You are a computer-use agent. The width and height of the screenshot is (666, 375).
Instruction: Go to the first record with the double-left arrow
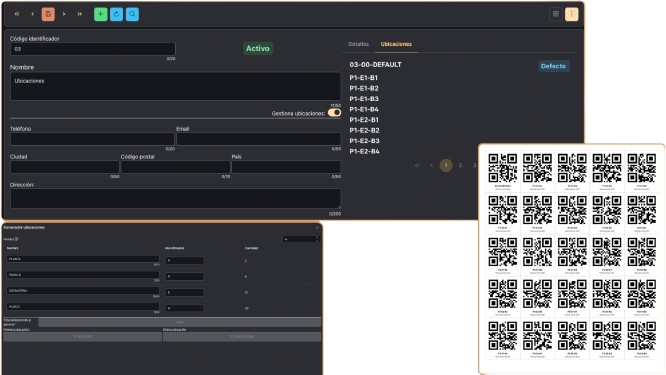pos(17,14)
